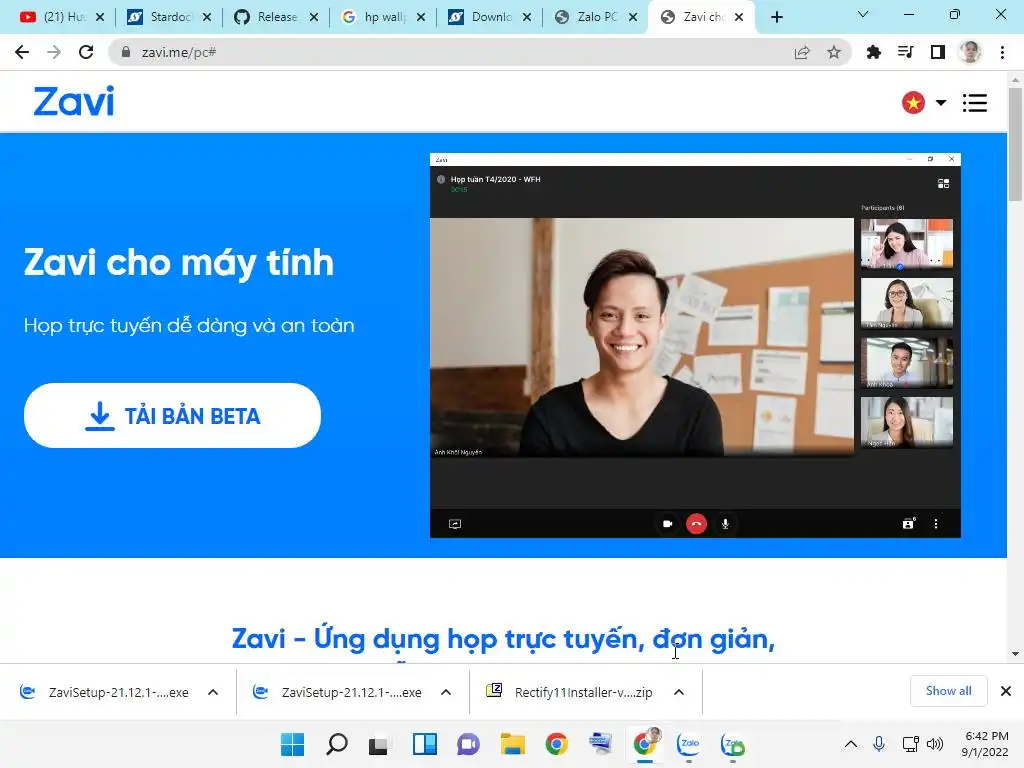The height and width of the screenshot is (768, 1024).
Task: Click the microphone tray icon
Action: 879,744
